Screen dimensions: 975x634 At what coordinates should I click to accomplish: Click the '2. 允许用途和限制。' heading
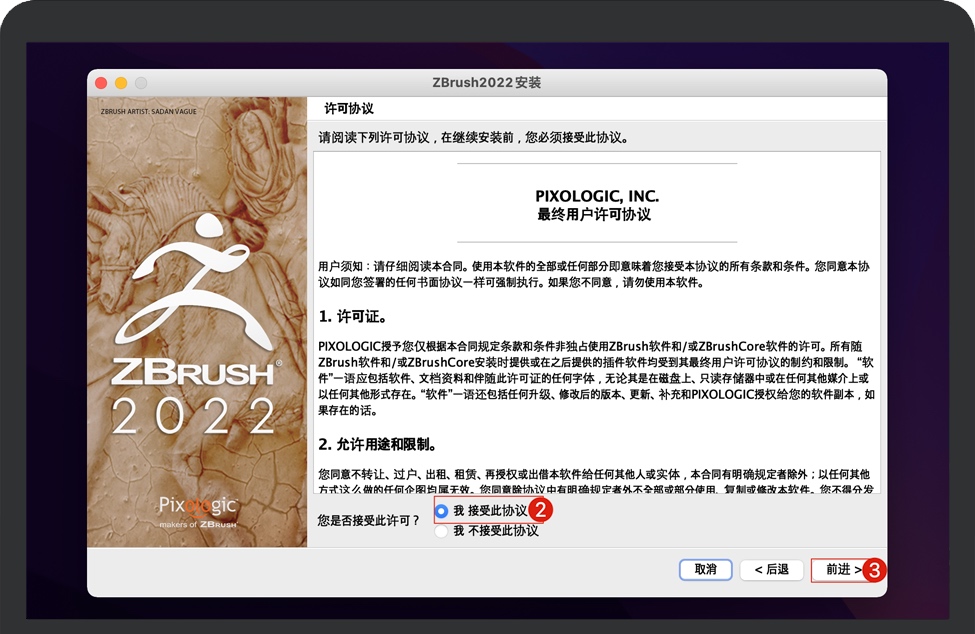coord(378,444)
